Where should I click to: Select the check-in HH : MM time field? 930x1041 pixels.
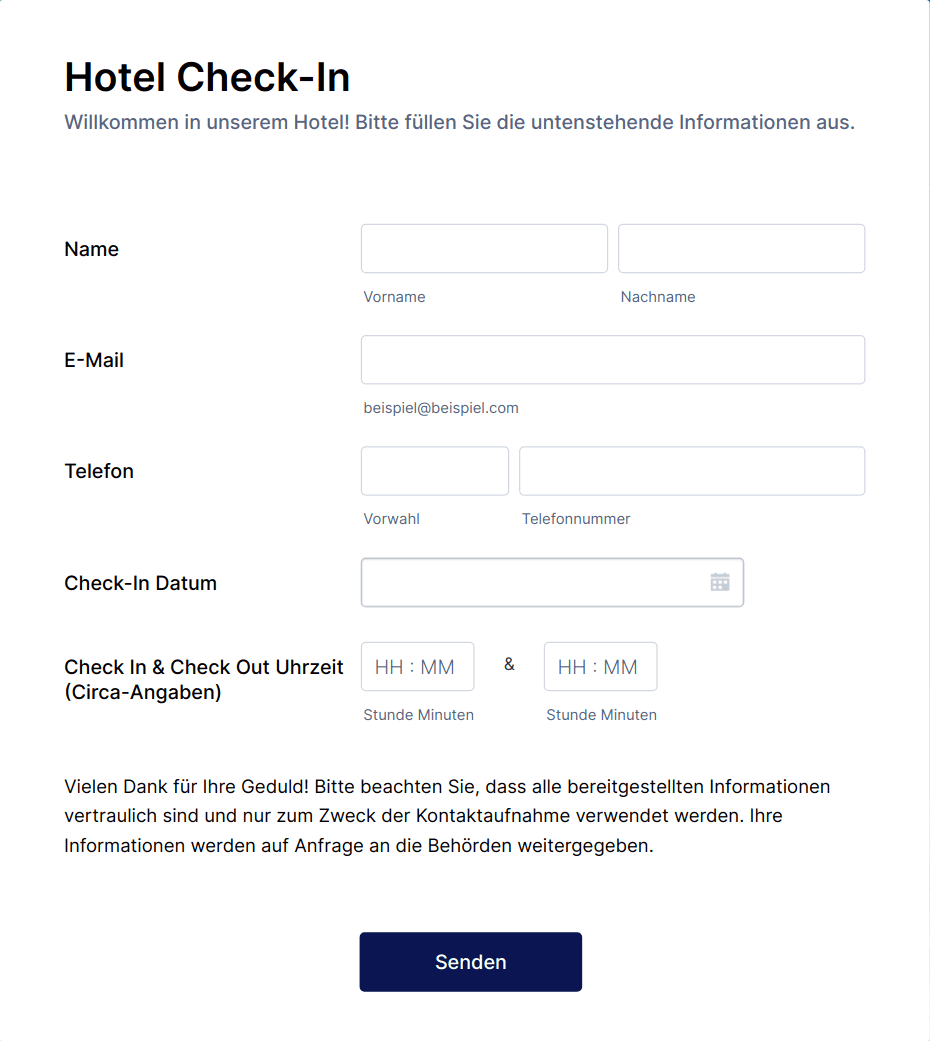[418, 667]
